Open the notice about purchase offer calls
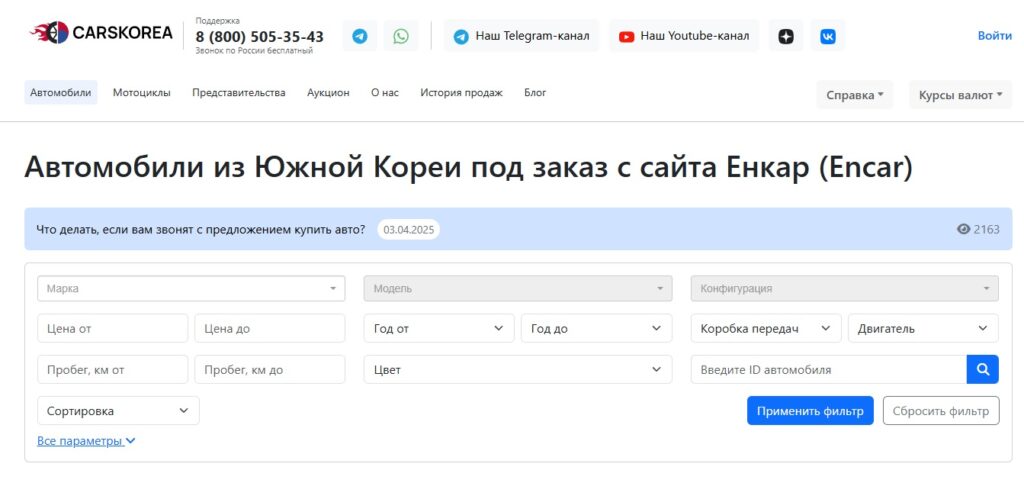The width and height of the screenshot is (1024, 483). point(201,229)
